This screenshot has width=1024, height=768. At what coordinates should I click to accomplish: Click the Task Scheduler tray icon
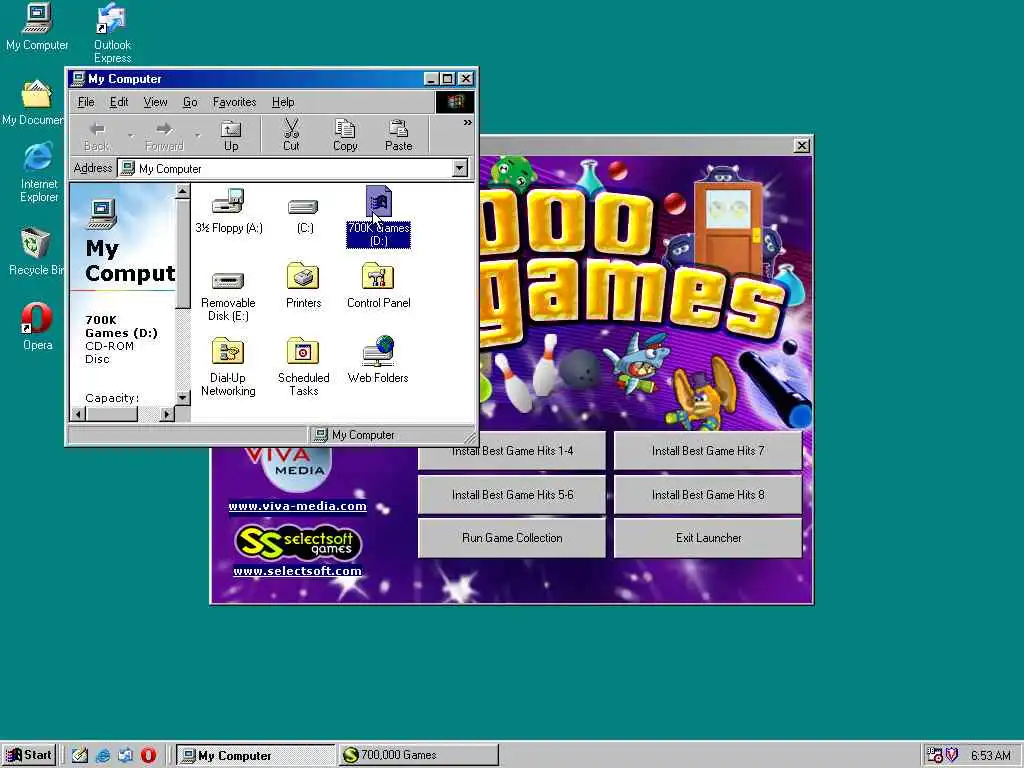(935, 755)
